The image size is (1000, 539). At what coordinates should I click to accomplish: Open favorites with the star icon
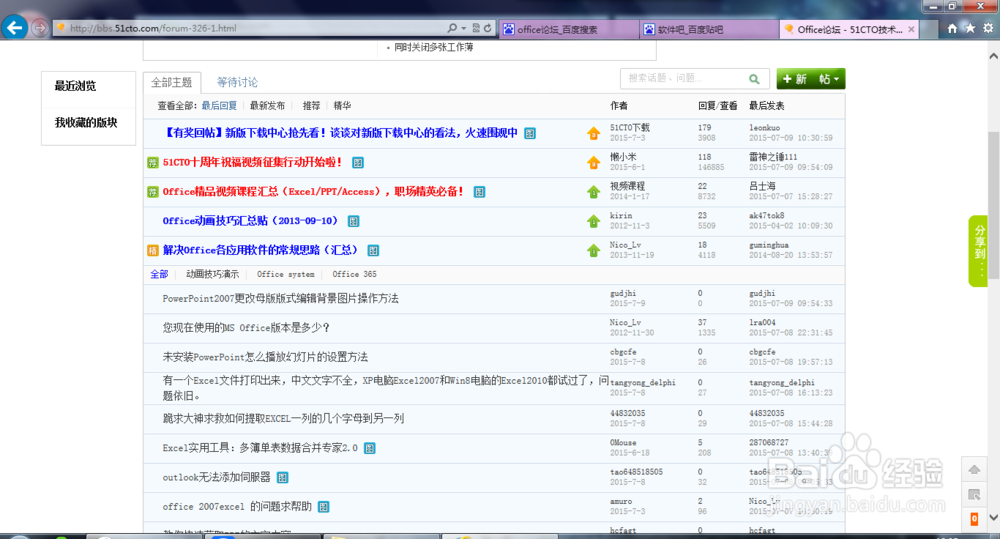point(970,28)
